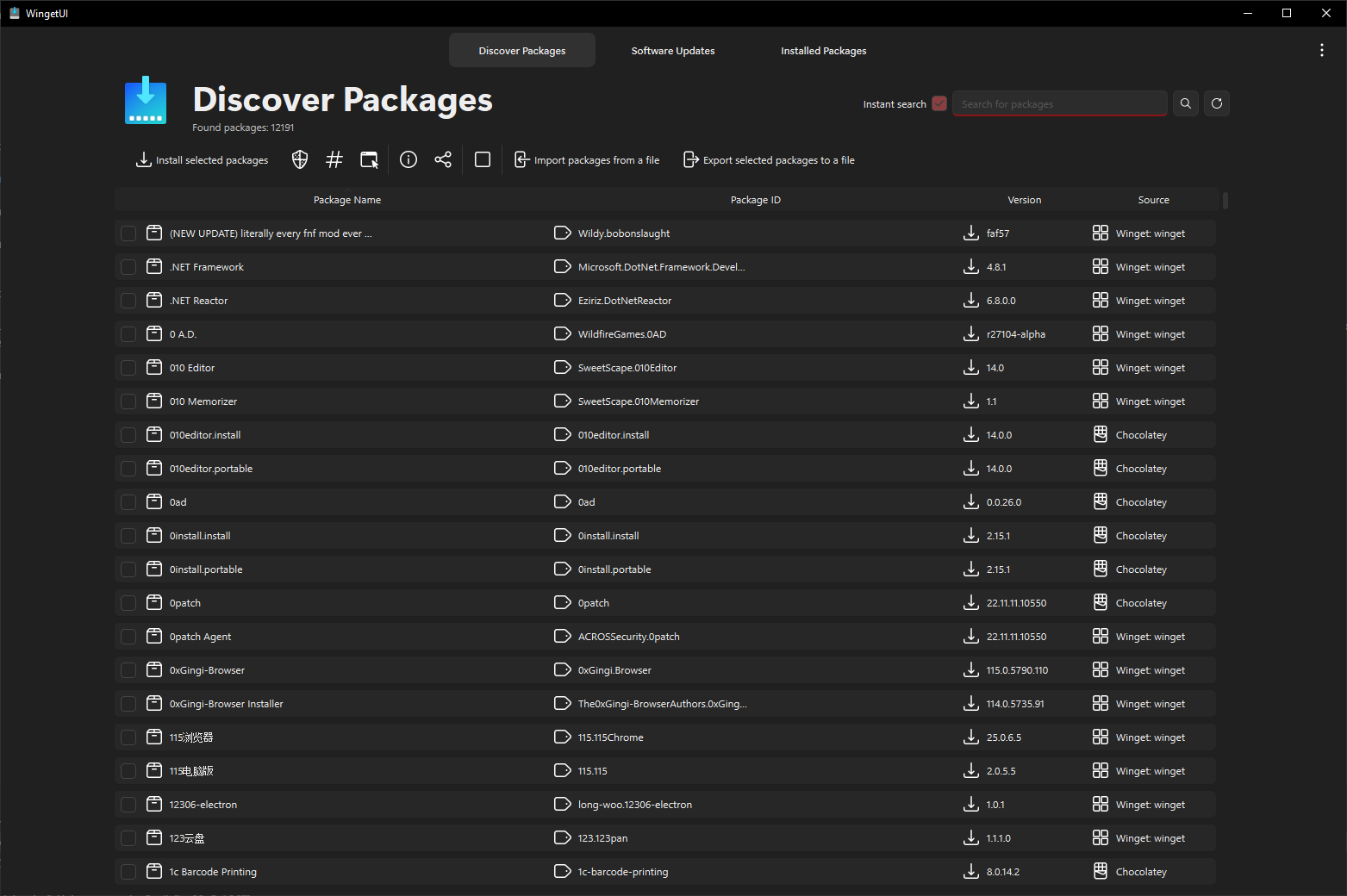Go to the Installed Packages tab
The width and height of the screenshot is (1347, 896).
coord(824,50)
